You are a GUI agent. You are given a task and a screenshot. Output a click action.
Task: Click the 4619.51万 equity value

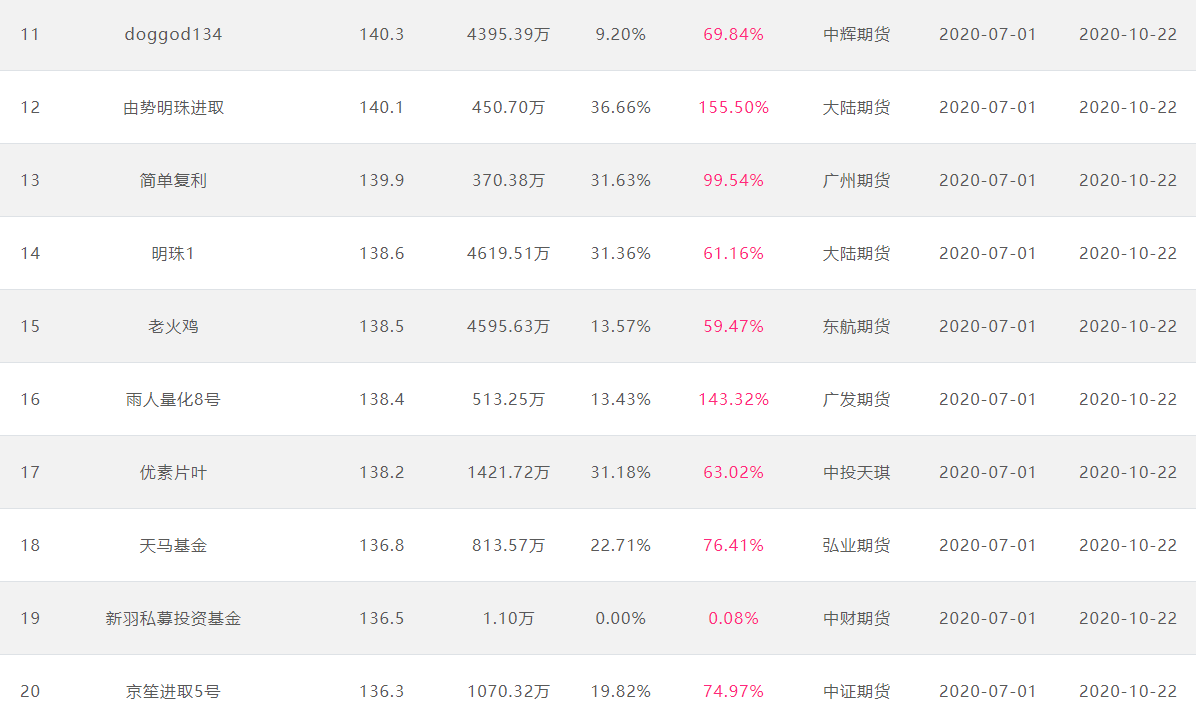(x=508, y=253)
